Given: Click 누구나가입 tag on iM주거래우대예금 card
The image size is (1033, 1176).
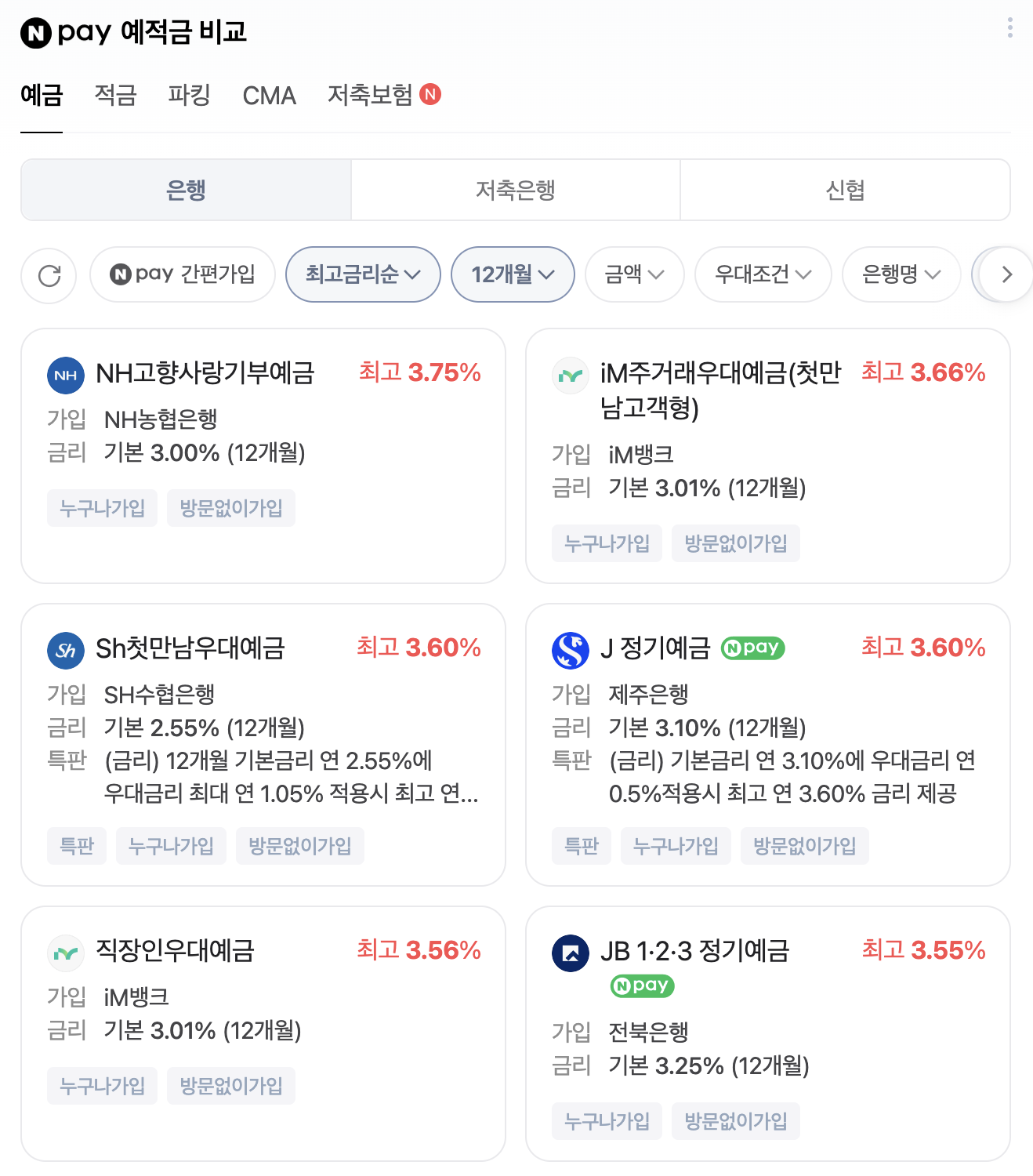Looking at the screenshot, I should pos(607,543).
